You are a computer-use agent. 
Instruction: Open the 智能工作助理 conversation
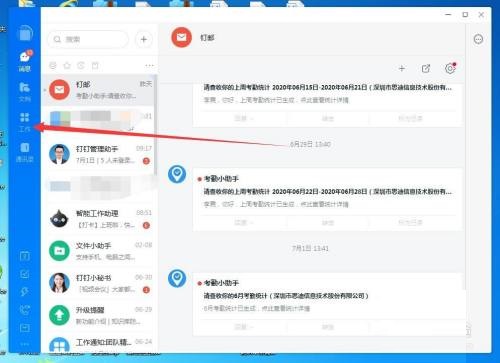(x=99, y=219)
